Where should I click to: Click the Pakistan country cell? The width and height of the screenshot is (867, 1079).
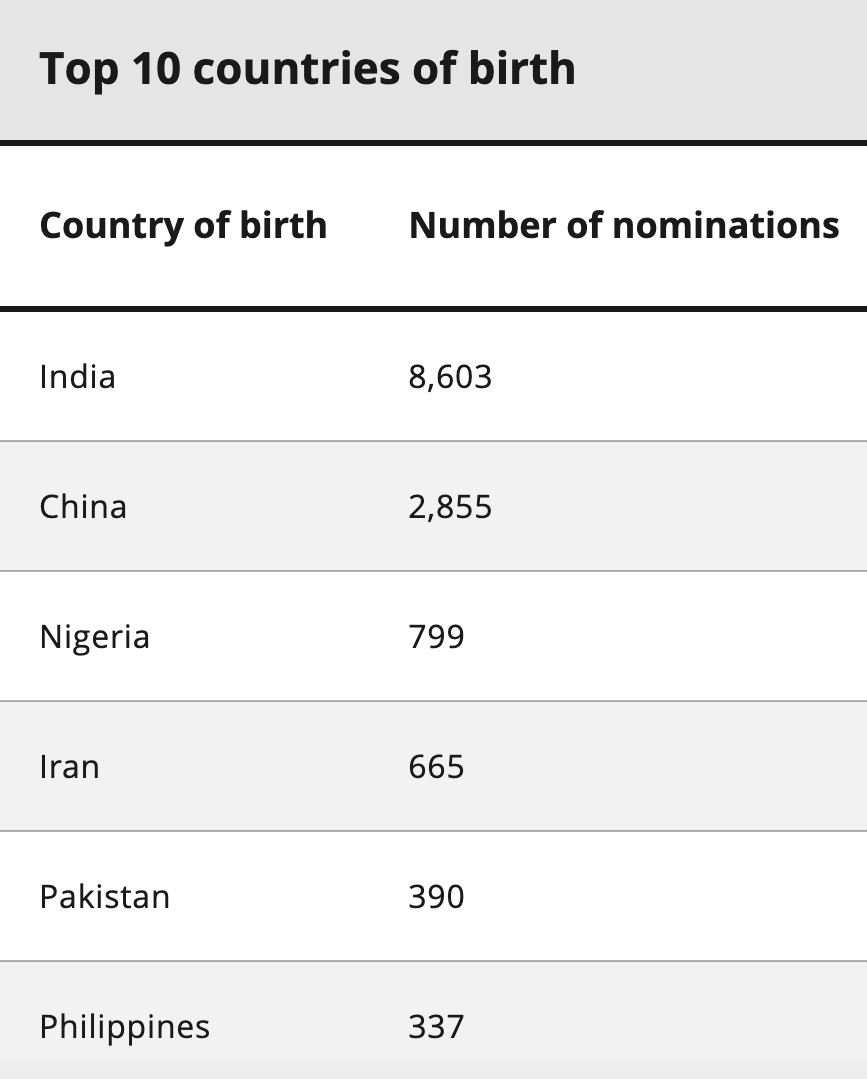click(x=105, y=897)
